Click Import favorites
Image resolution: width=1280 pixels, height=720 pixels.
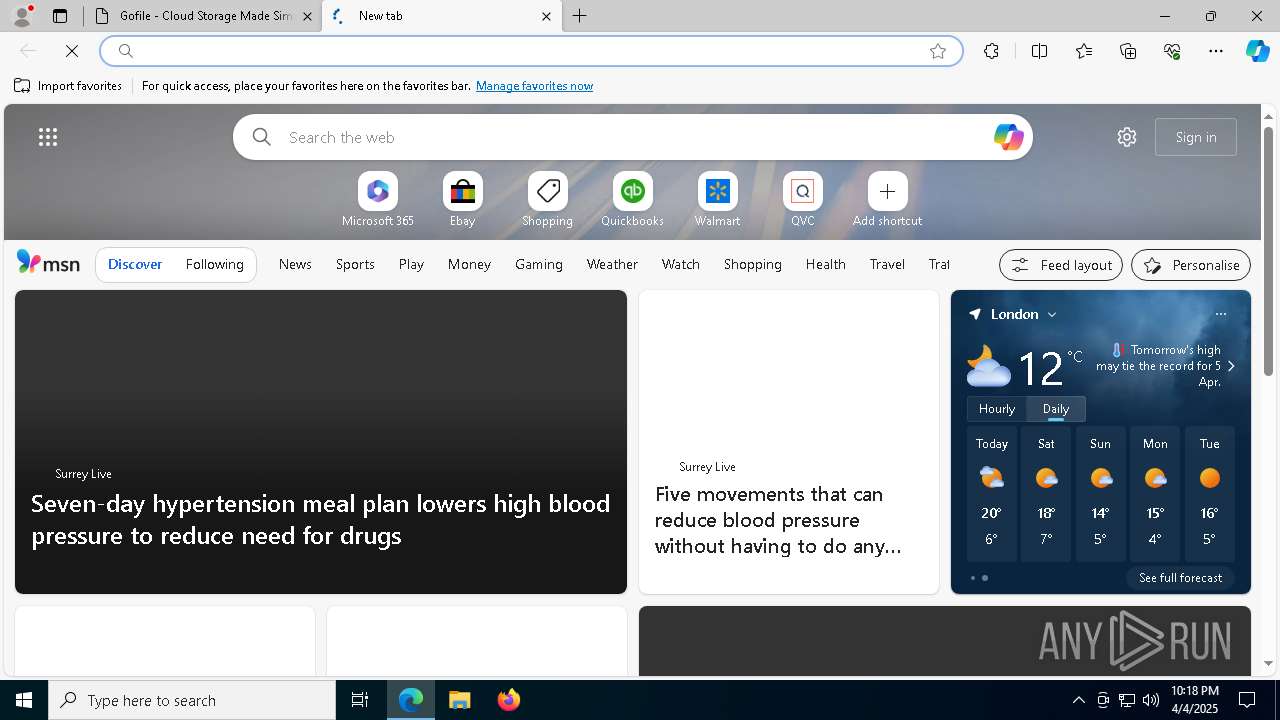click(68, 86)
